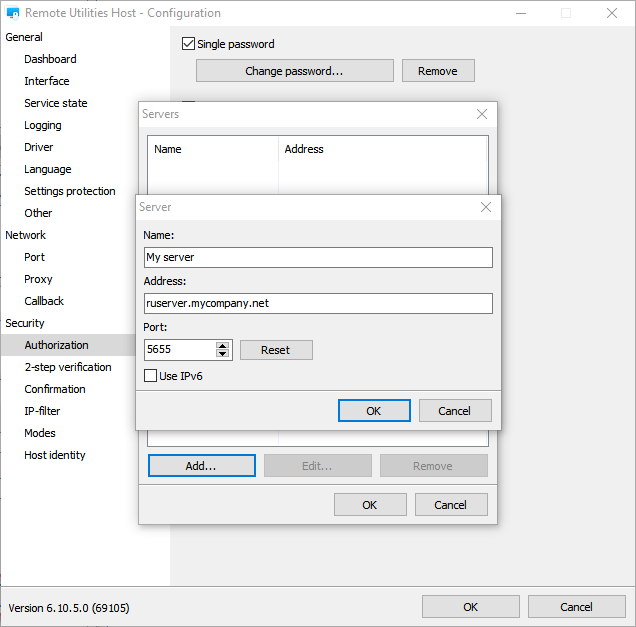636x627 pixels.
Task: Uncheck the Single password checkbox
Action: [x=188, y=44]
